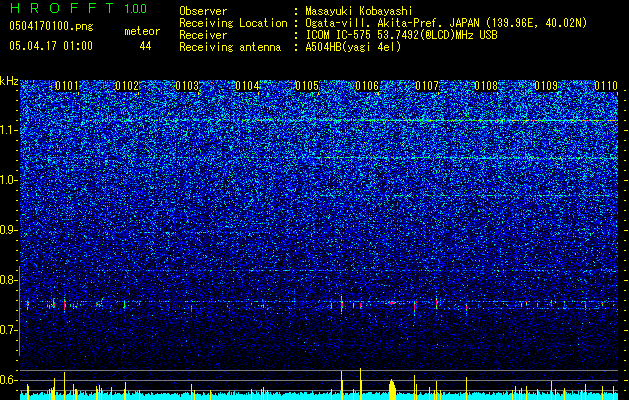The height and width of the screenshot is (400, 629).
Task: Click the 0105 time marker
Action: click(x=307, y=86)
